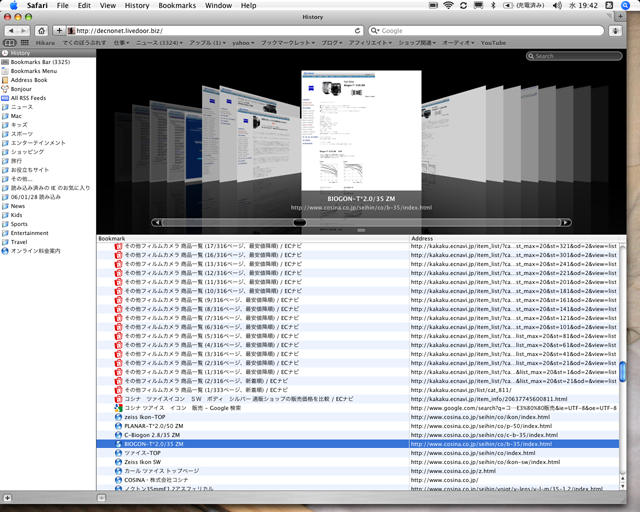The width and height of the screenshot is (640, 512).
Task: Open the View menu
Action: [x=108, y=5]
